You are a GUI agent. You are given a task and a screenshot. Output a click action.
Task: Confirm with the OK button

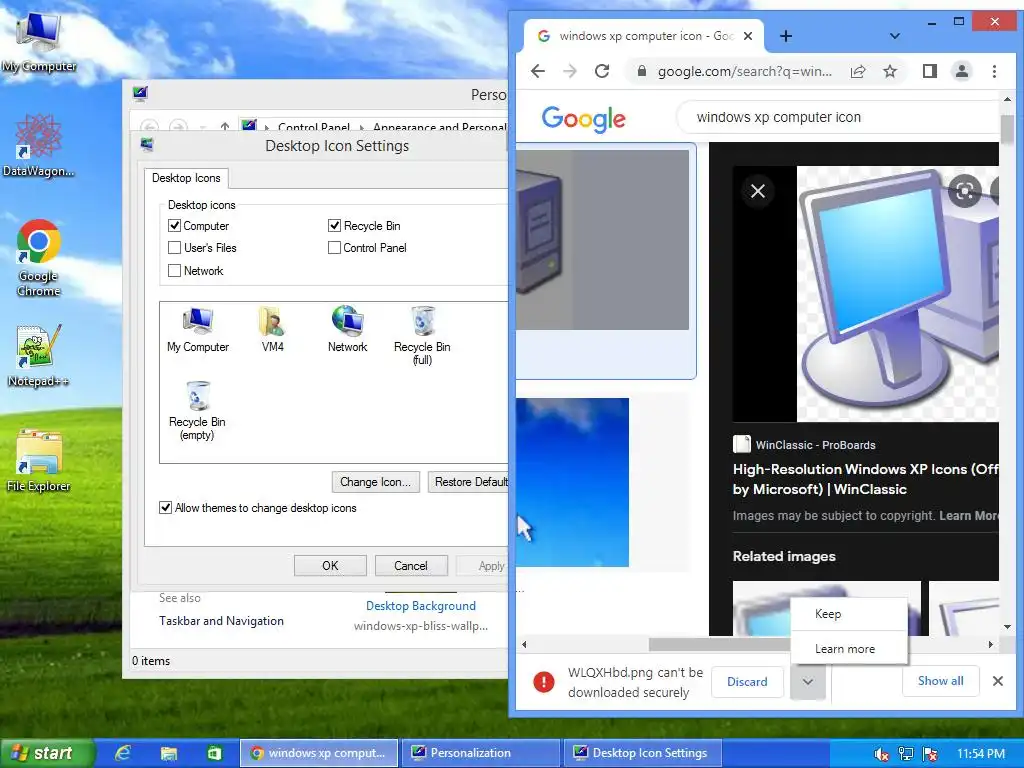pos(330,566)
